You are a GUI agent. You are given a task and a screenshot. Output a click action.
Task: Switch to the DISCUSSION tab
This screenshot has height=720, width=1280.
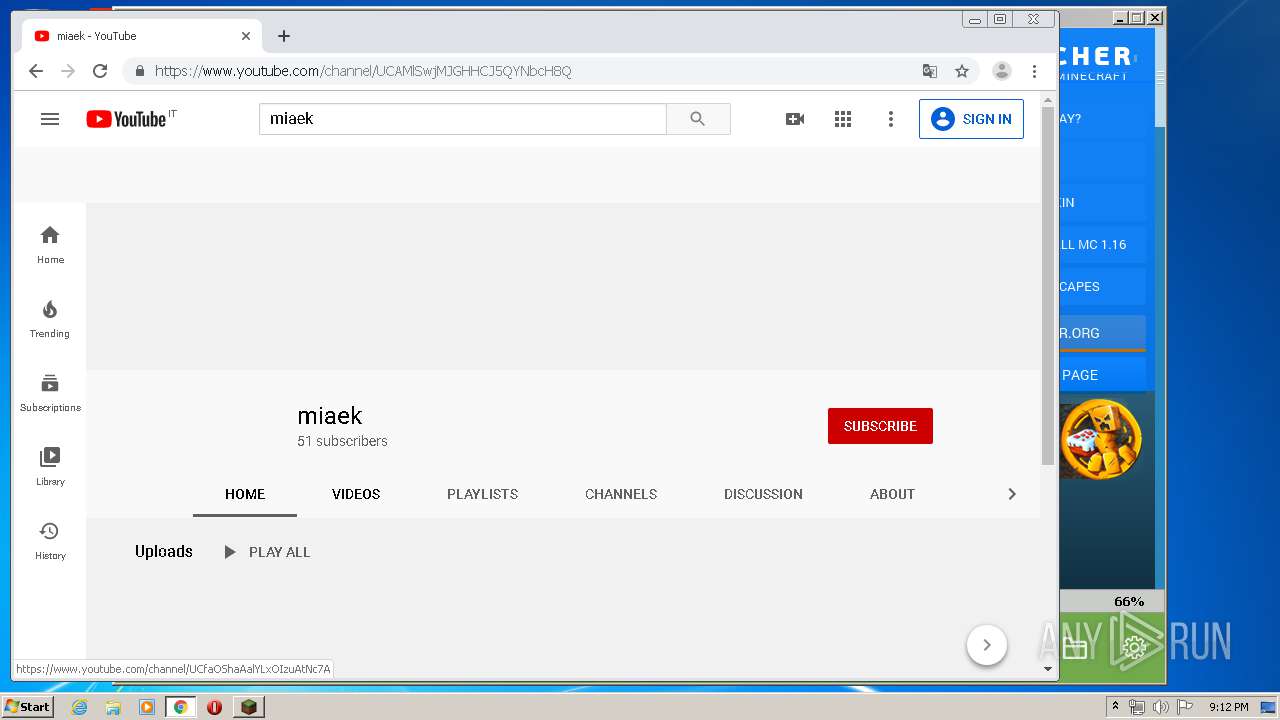pos(763,494)
